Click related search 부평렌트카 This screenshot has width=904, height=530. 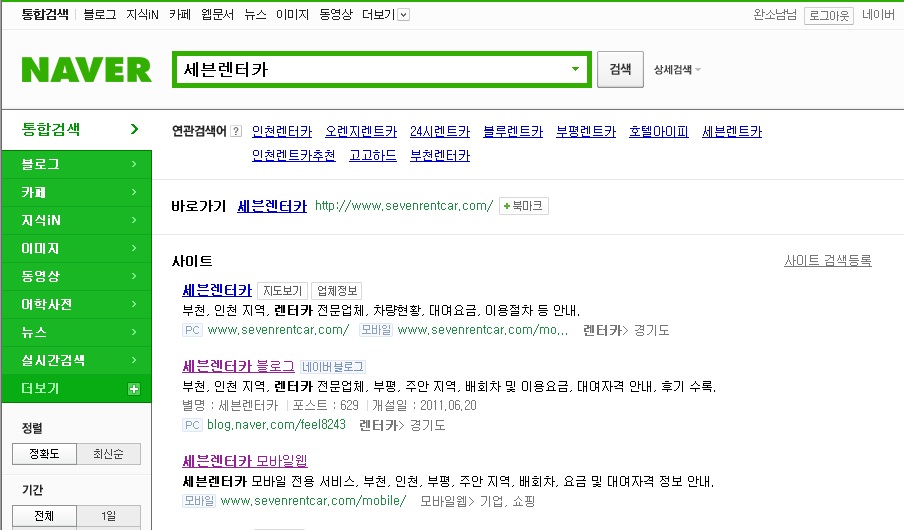(586, 131)
